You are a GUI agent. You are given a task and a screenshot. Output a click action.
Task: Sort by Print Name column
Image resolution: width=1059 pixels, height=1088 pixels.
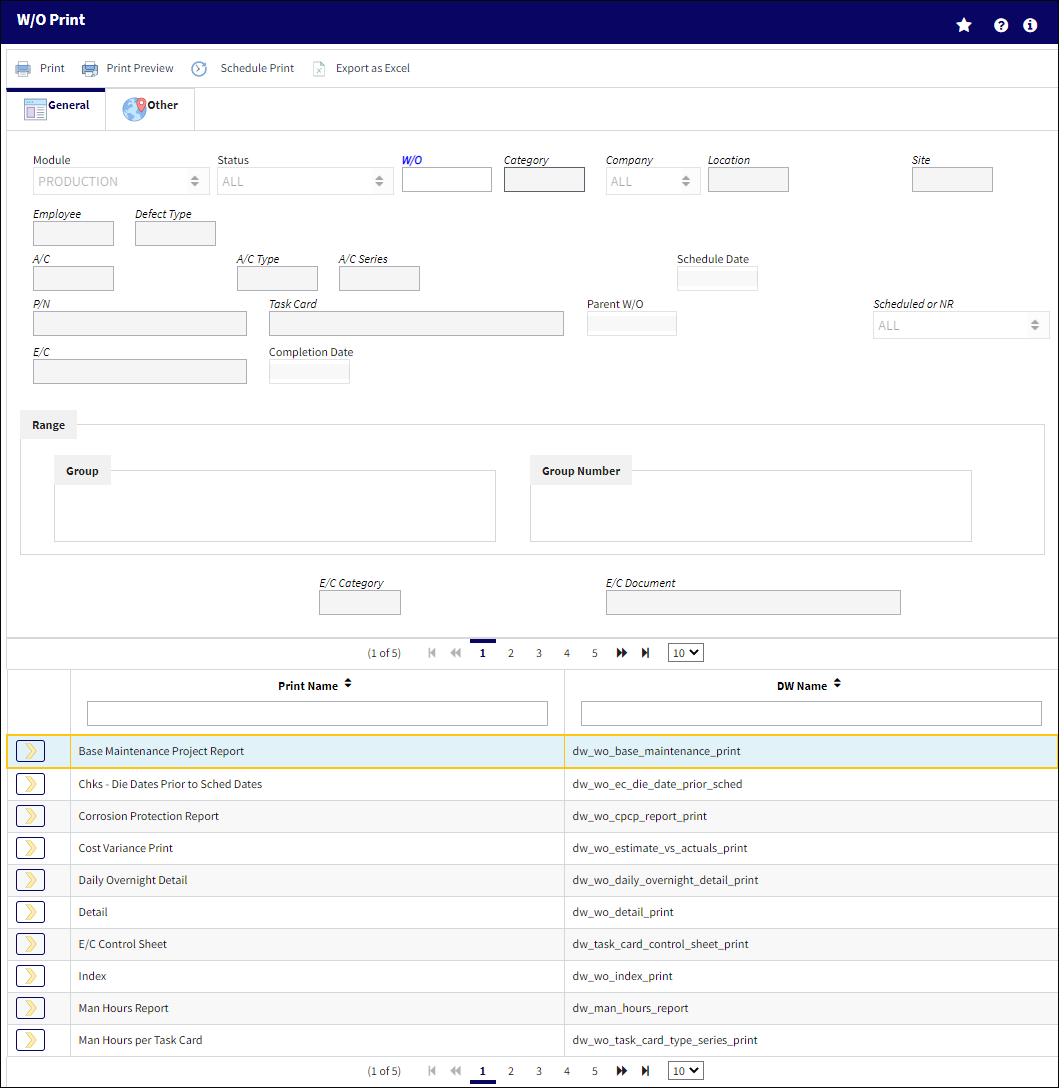[x=348, y=684]
